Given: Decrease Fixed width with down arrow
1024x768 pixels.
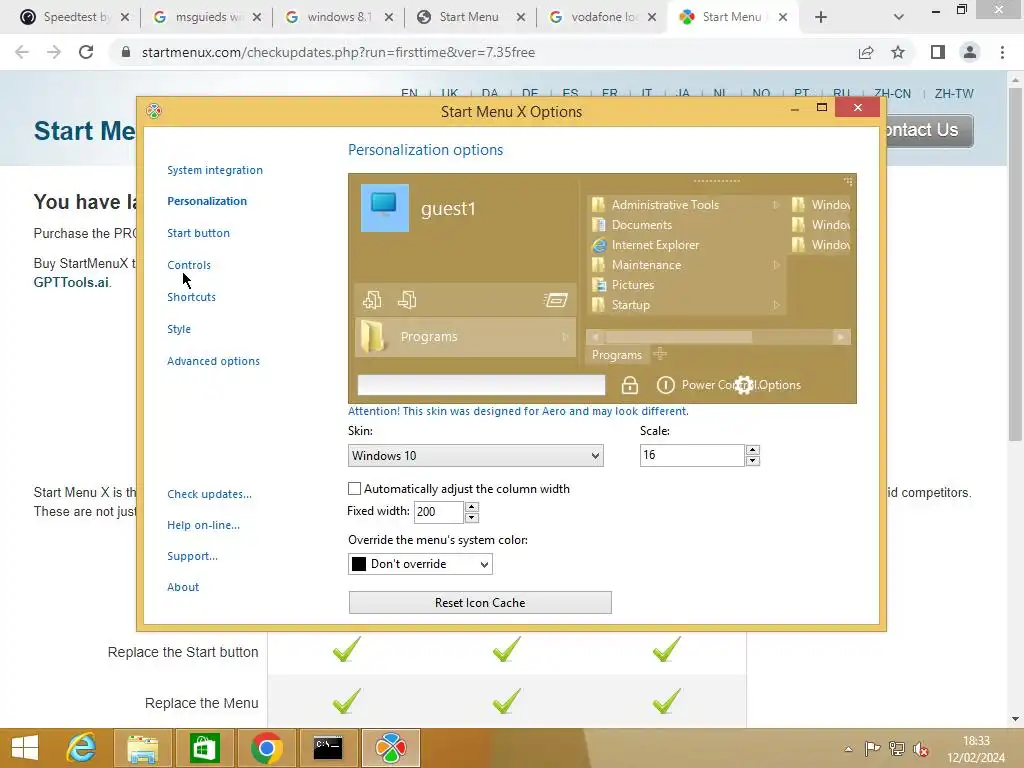Looking at the screenshot, I should coord(472,518).
